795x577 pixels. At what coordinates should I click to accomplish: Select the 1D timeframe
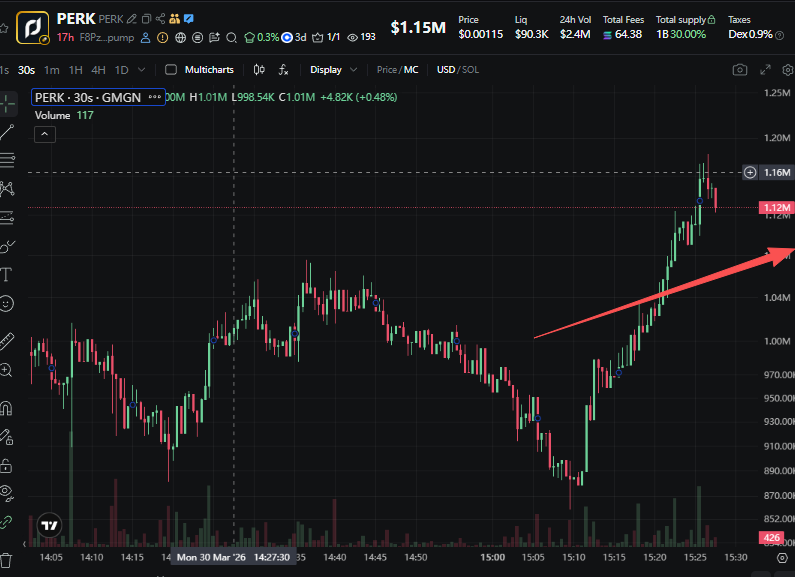pos(122,70)
